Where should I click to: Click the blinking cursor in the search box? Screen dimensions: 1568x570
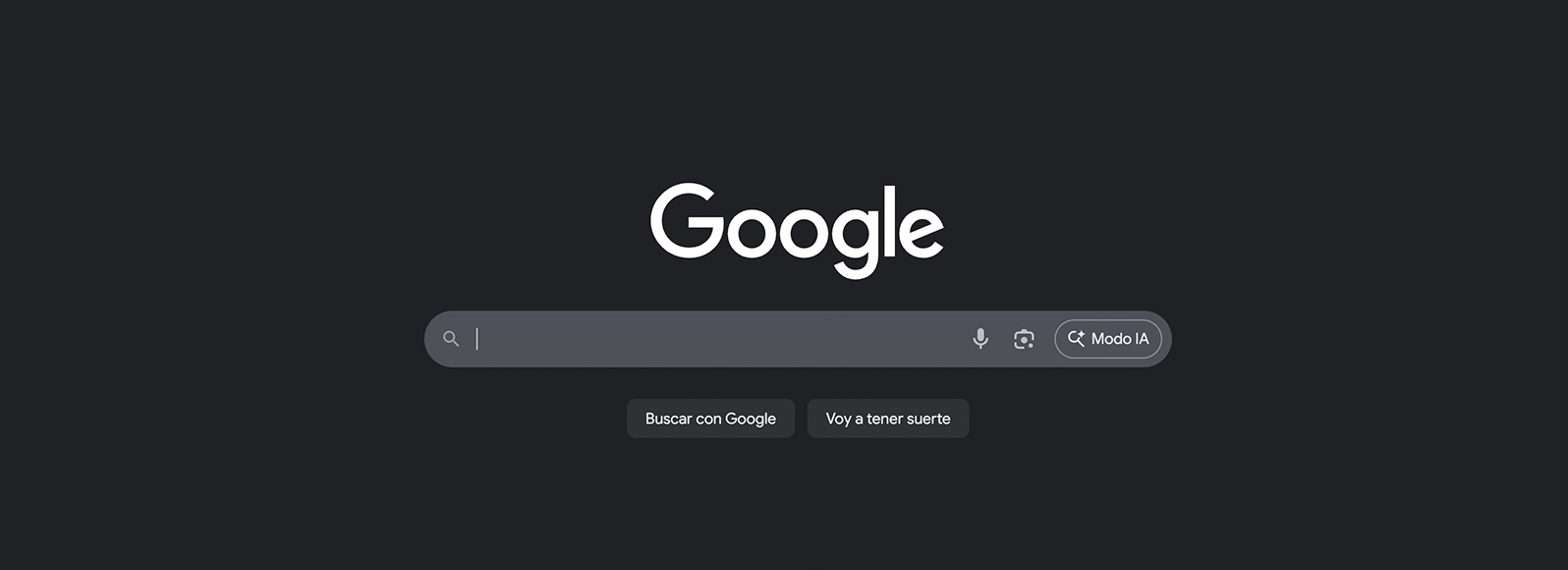coord(477,339)
